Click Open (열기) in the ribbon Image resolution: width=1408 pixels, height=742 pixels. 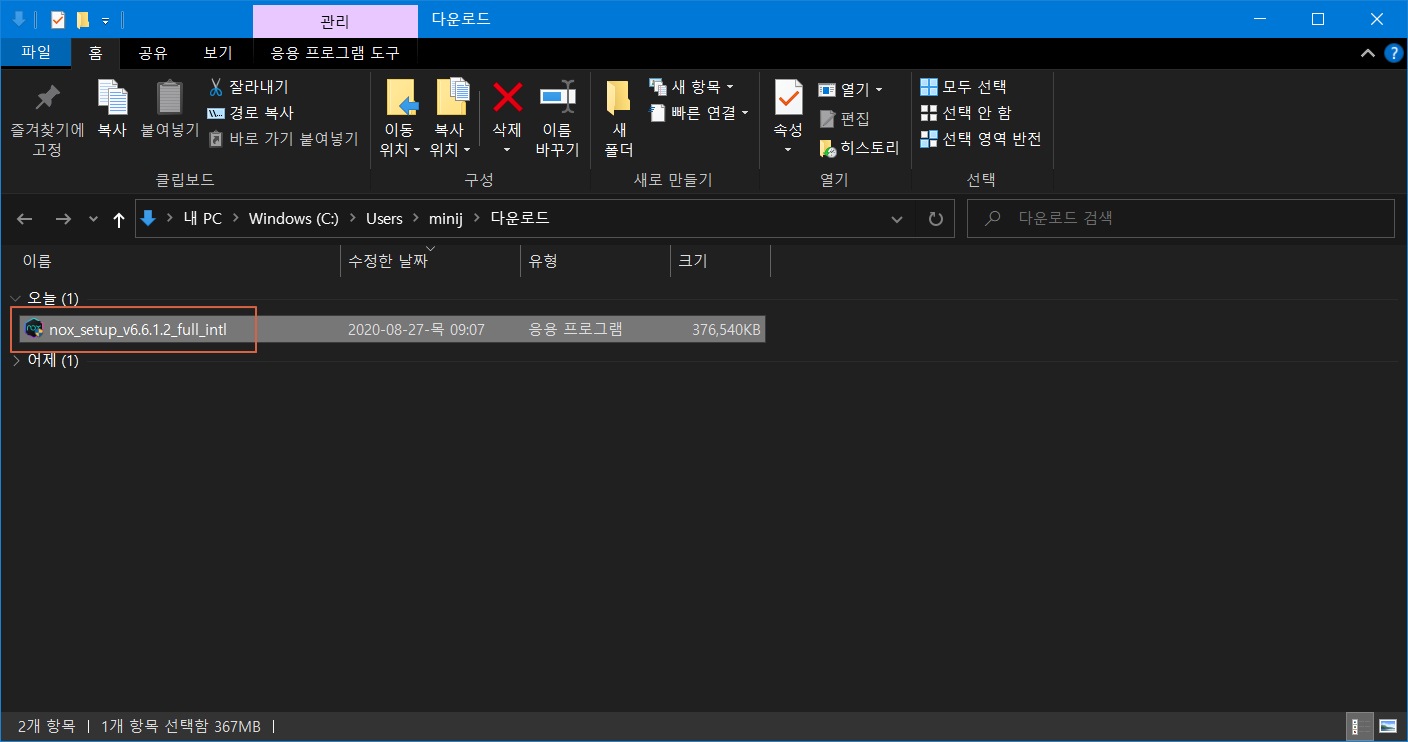(850, 89)
